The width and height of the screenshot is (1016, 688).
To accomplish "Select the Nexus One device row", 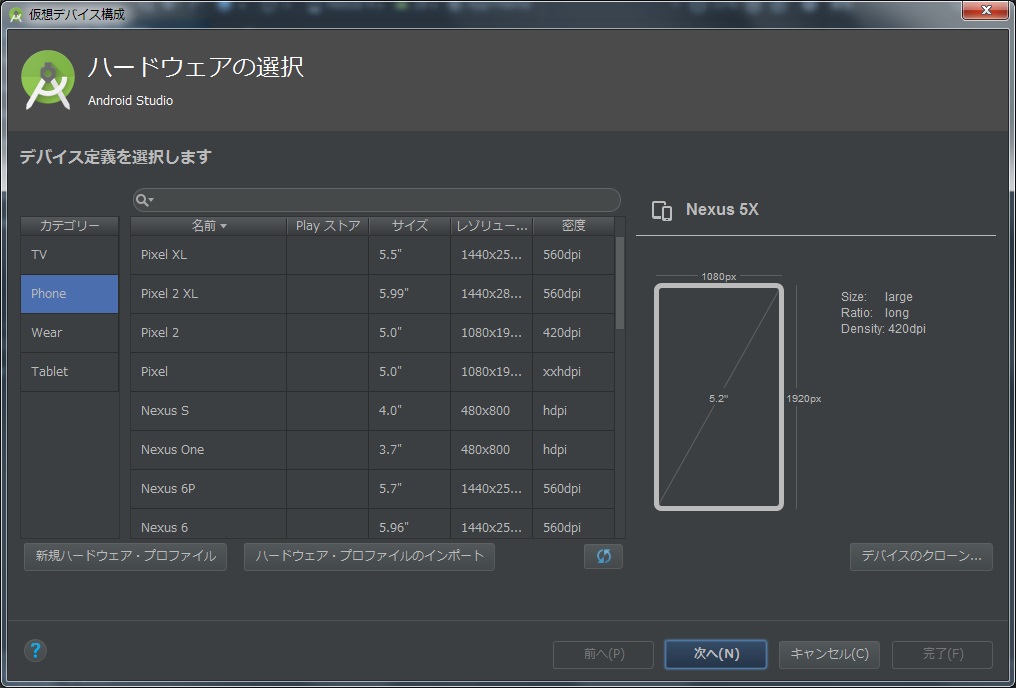I will pos(373,450).
